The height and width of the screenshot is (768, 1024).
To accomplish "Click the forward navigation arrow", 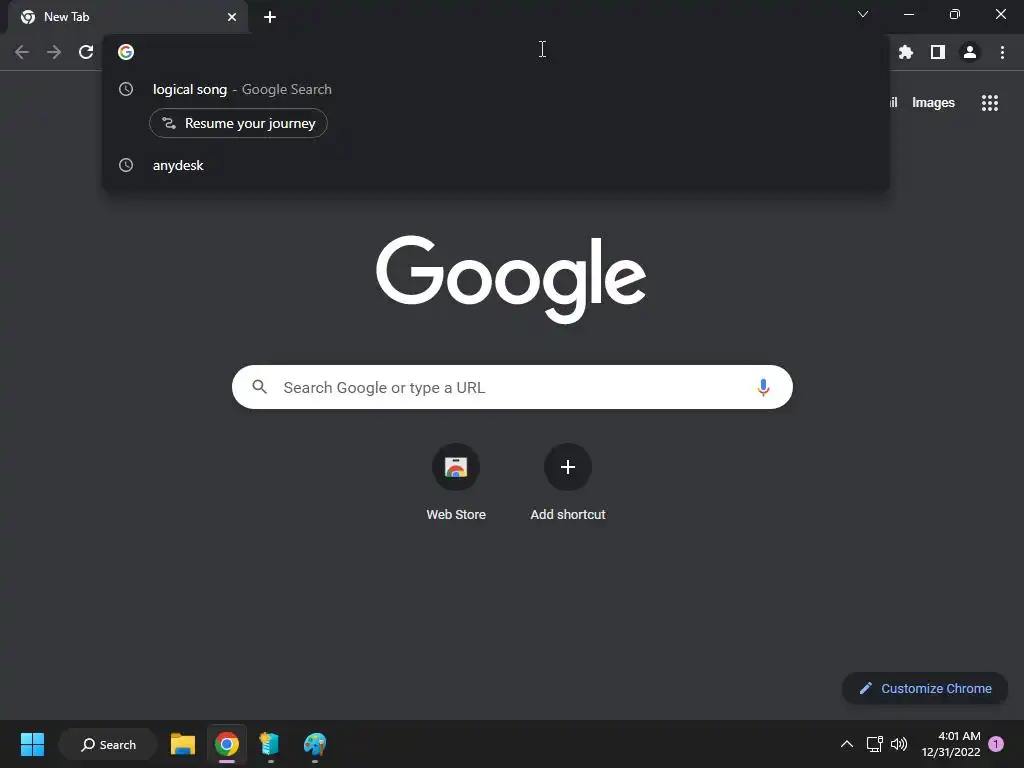I will [54, 52].
